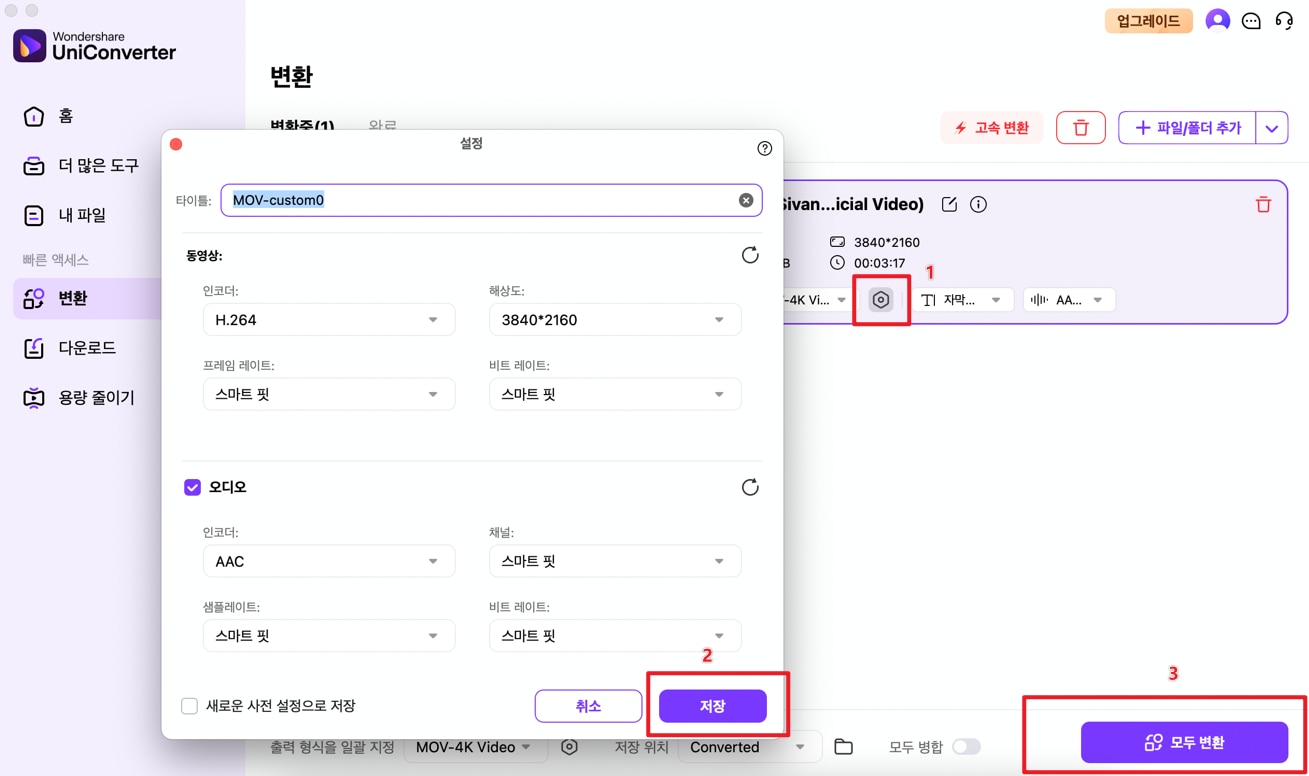Click the toolbar trash button to clear list
The width and height of the screenshot is (1309, 776).
1081,128
